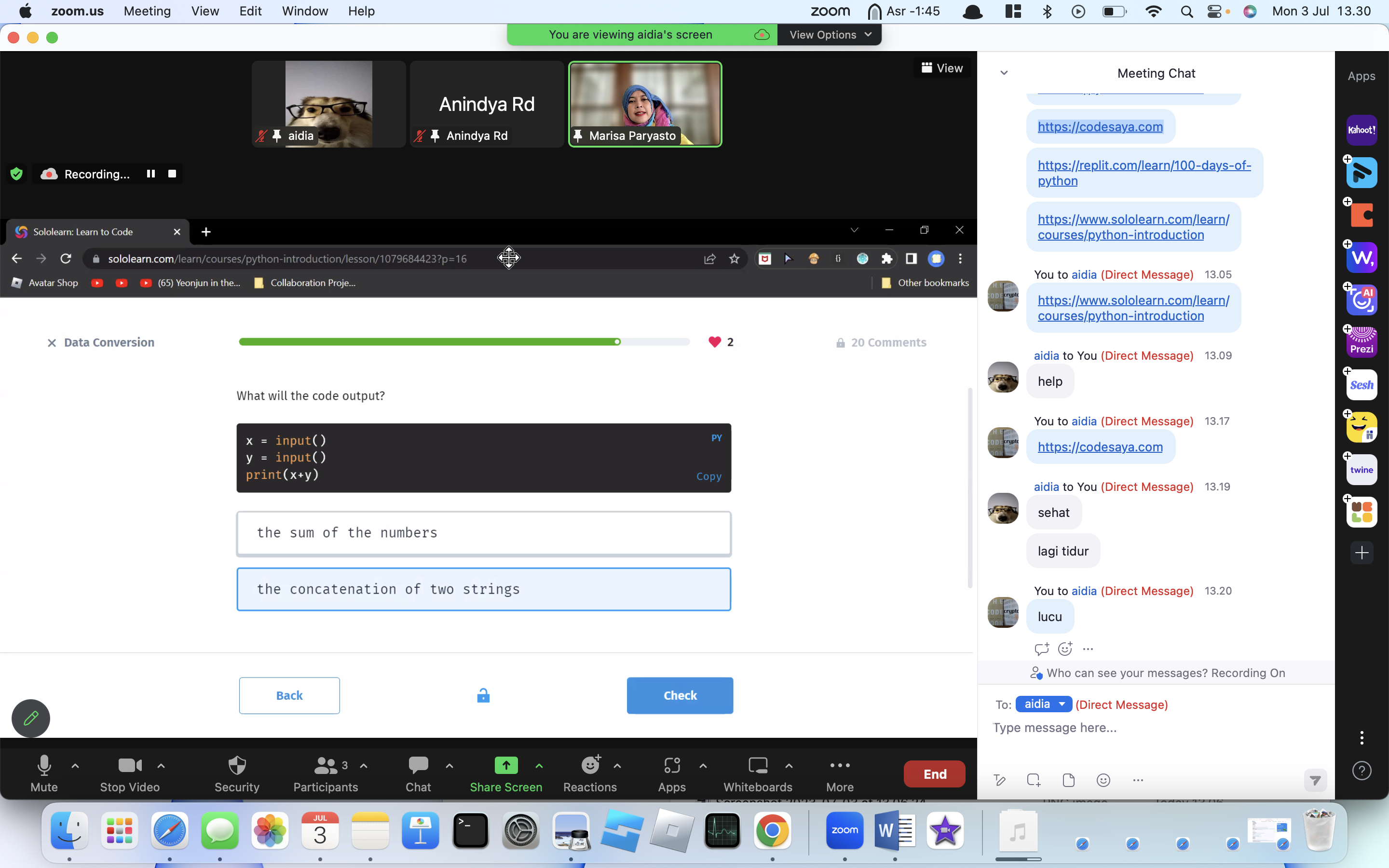The width and height of the screenshot is (1389, 868).
Task: Click the Back button in the lesson
Action: pyautogui.click(x=289, y=695)
